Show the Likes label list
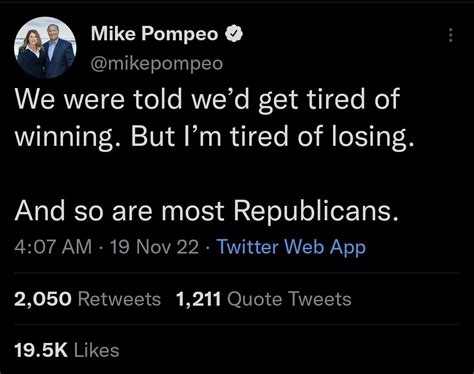The width and height of the screenshot is (474, 374). [97, 350]
